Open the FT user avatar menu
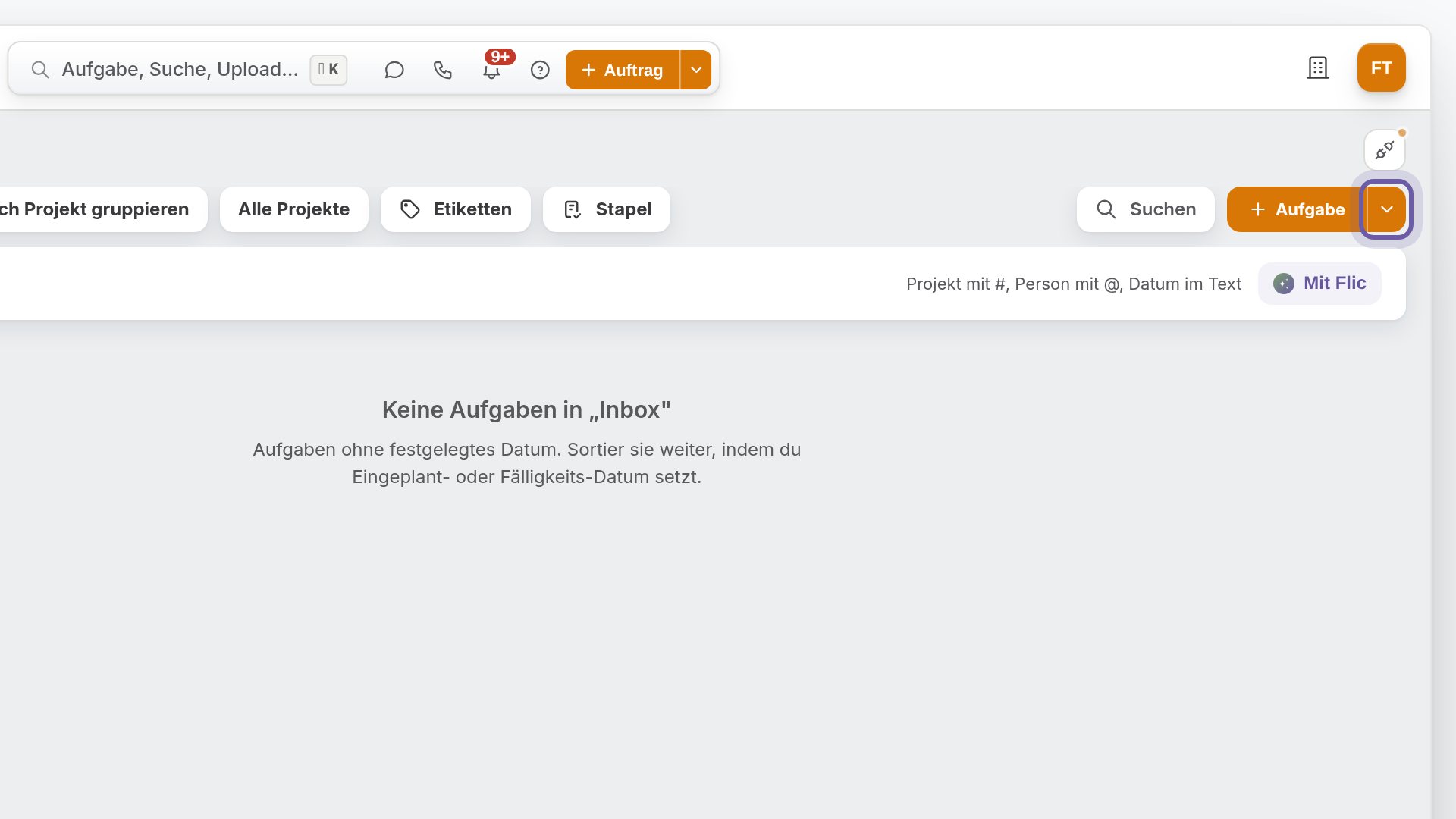 coord(1381,67)
